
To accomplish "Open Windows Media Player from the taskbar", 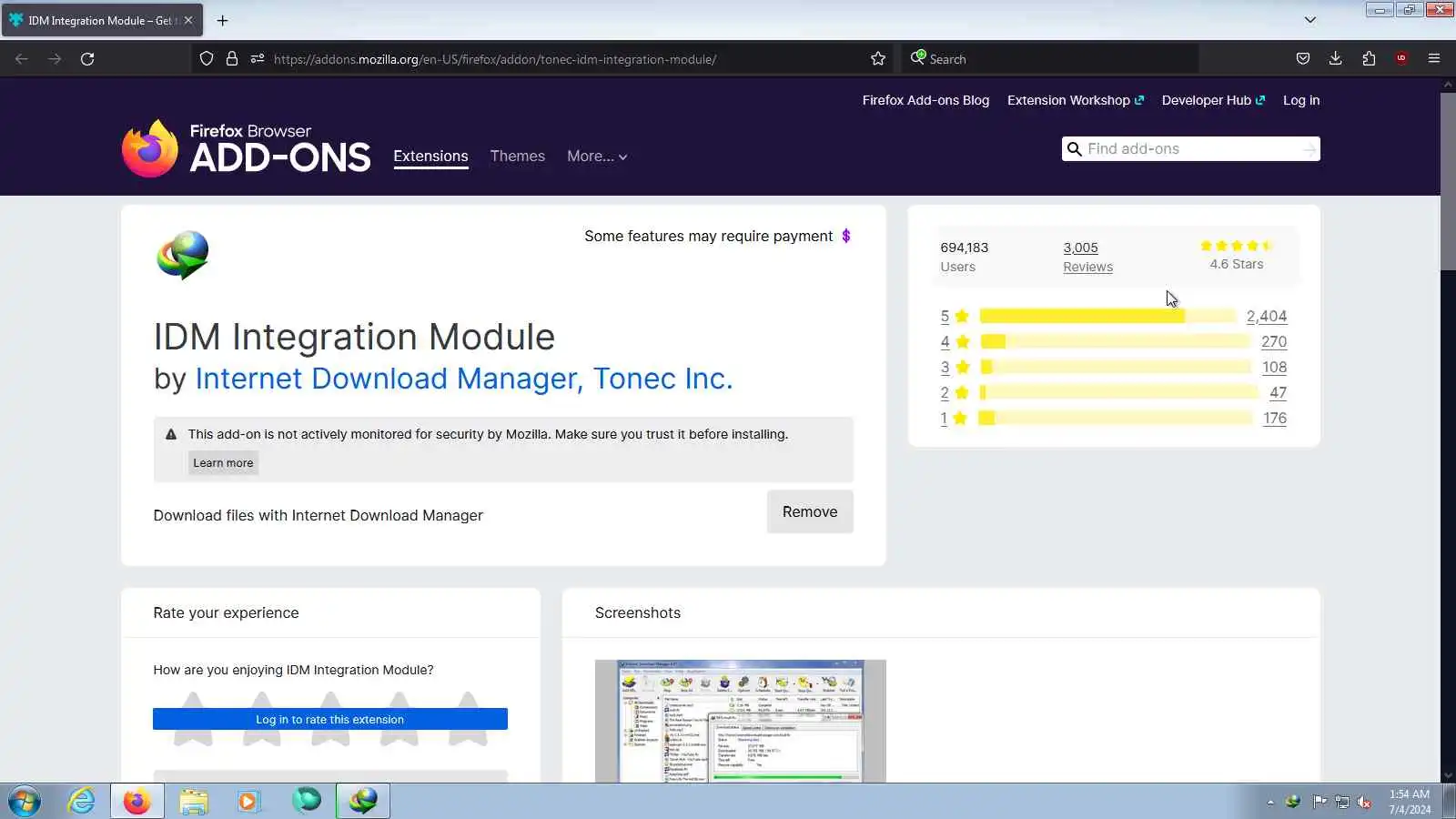I will [x=248, y=802].
